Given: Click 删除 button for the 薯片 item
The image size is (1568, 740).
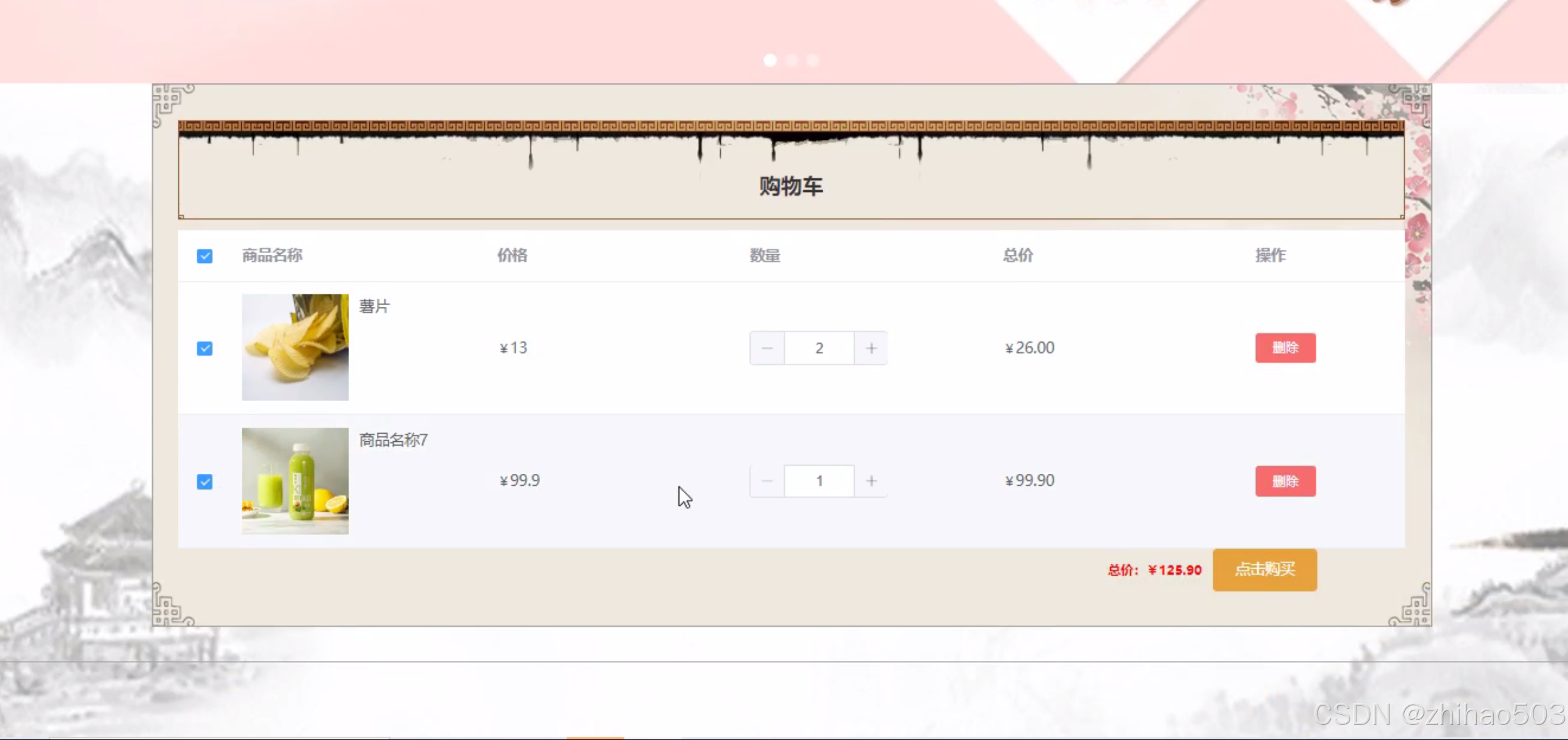Looking at the screenshot, I should (1284, 348).
